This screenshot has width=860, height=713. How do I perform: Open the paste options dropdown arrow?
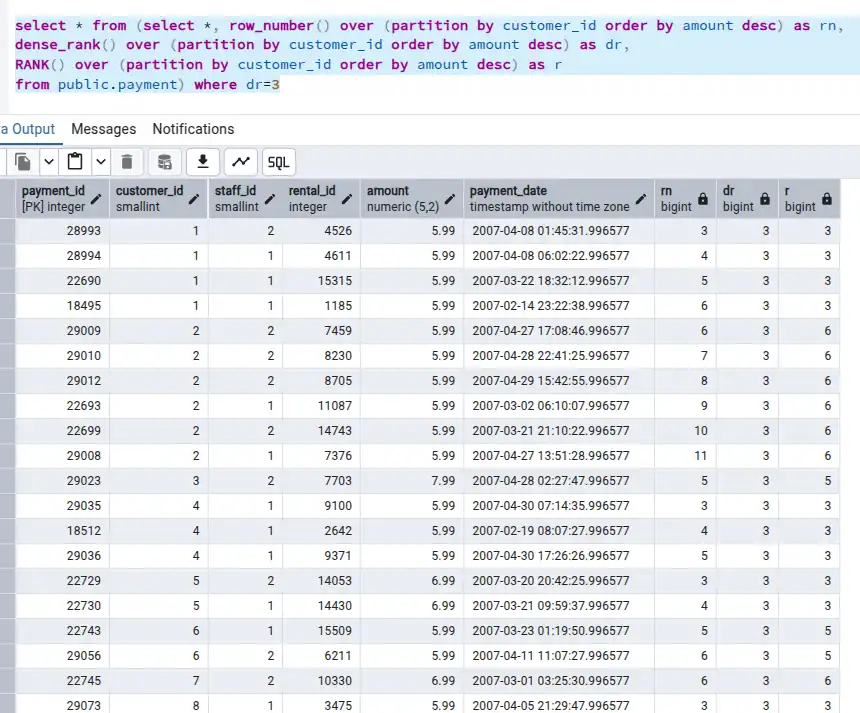[101, 162]
